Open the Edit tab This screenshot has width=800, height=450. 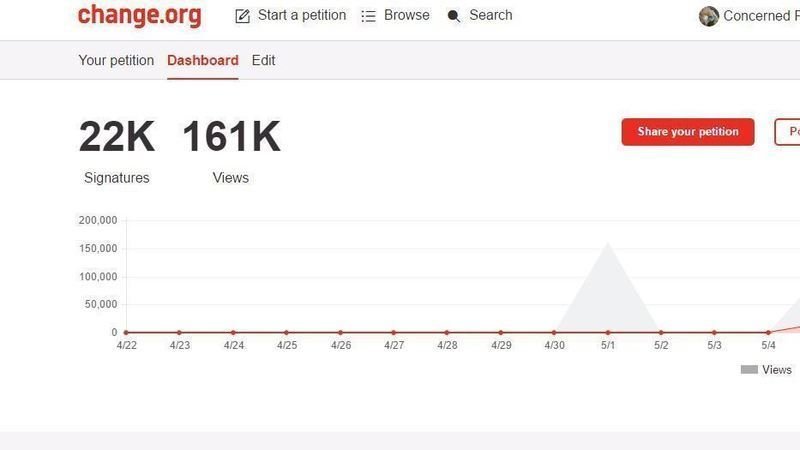pyautogui.click(x=263, y=61)
